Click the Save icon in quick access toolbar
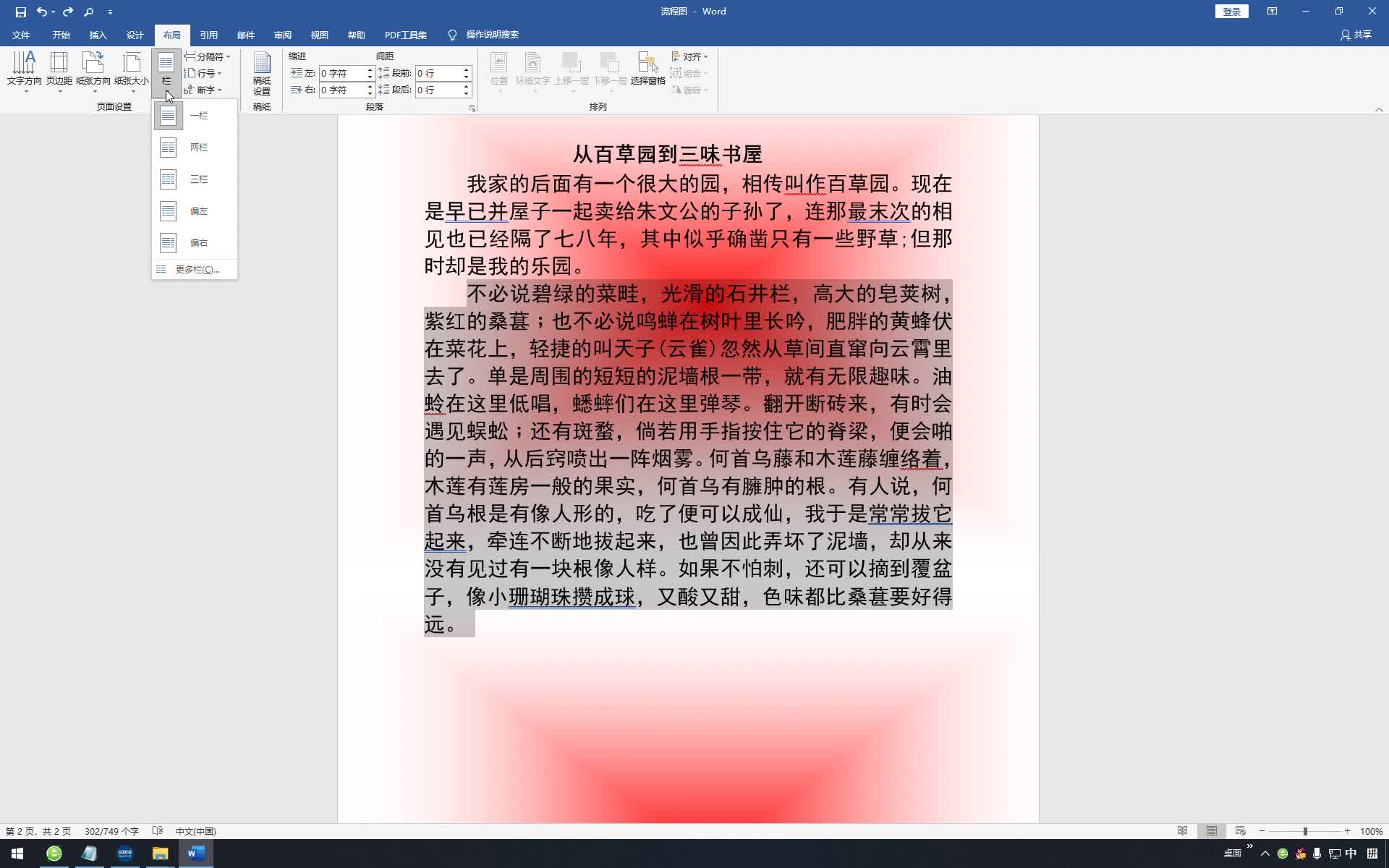The image size is (1389, 868). pos(20,12)
